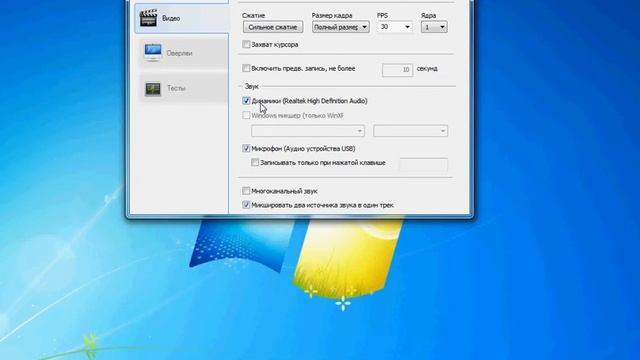Enable Записывать только при нажатой клавише
Screen dimensions: 640x360
click(255, 162)
